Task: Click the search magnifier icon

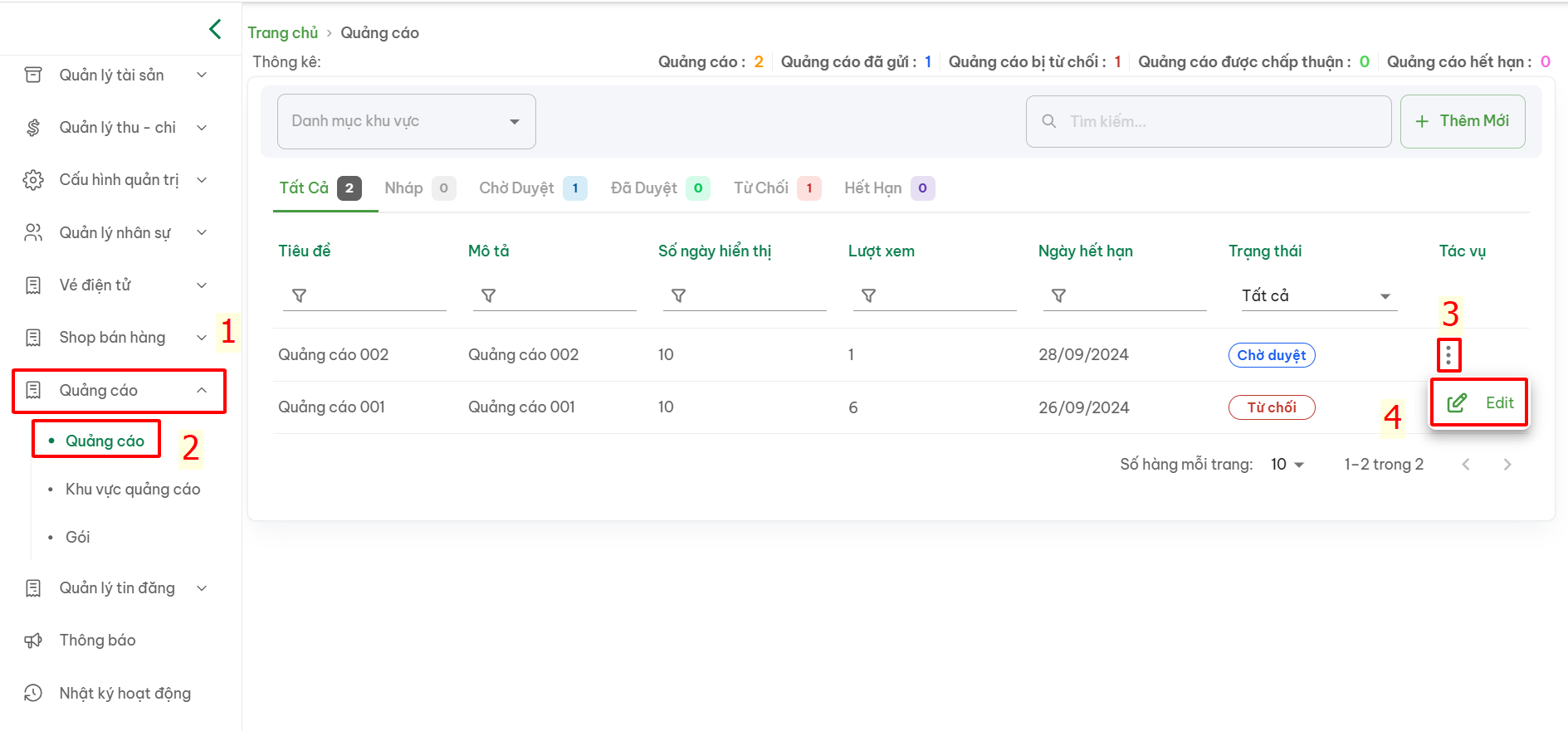Action: 1049,121
